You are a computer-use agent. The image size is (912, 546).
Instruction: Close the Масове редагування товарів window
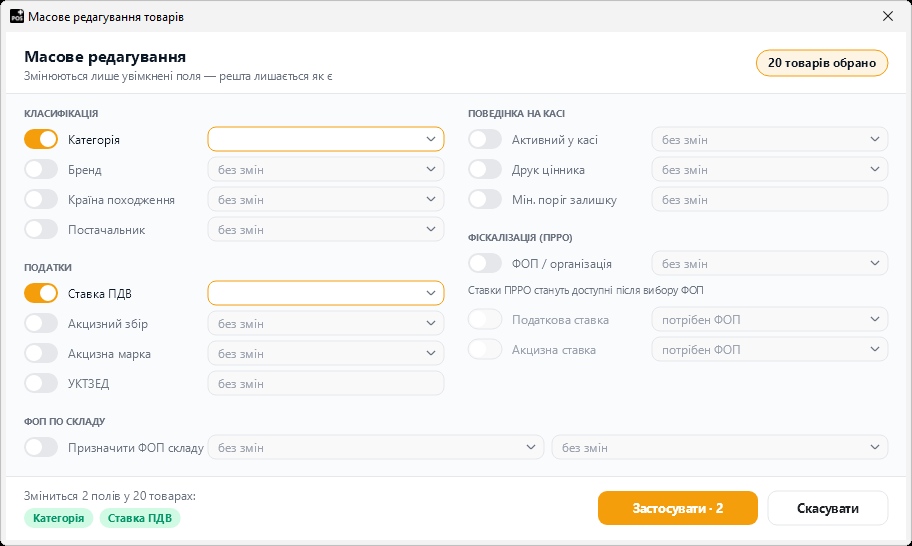[888, 16]
